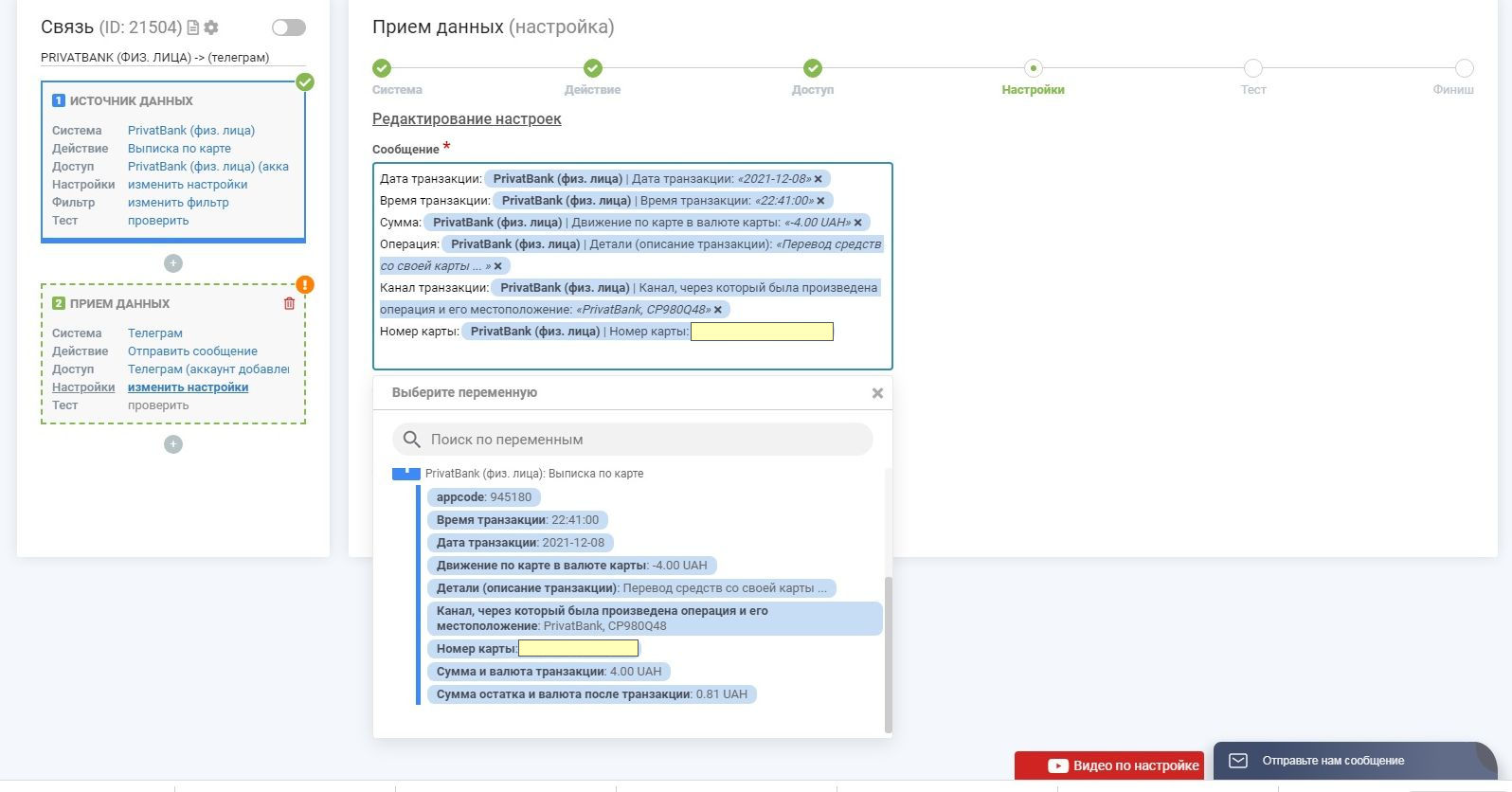1512x792 pixels.
Task: Click inside the Сообщение text area
Action: pyautogui.click(x=633, y=266)
